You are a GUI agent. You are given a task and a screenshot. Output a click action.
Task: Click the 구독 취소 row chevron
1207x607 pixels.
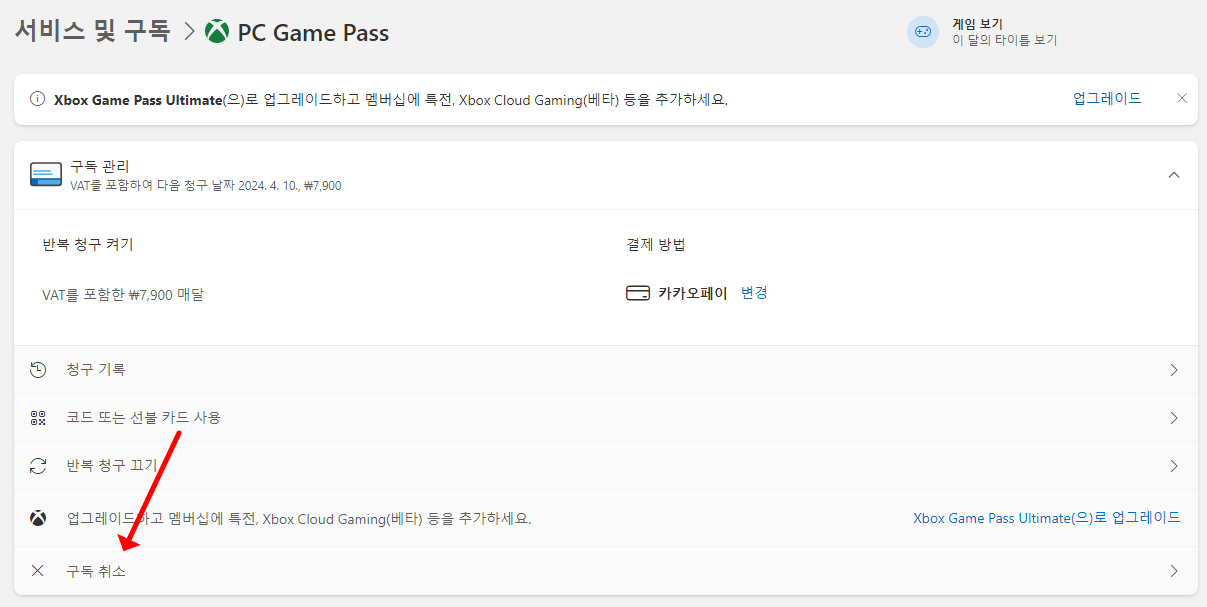tap(1174, 571)
